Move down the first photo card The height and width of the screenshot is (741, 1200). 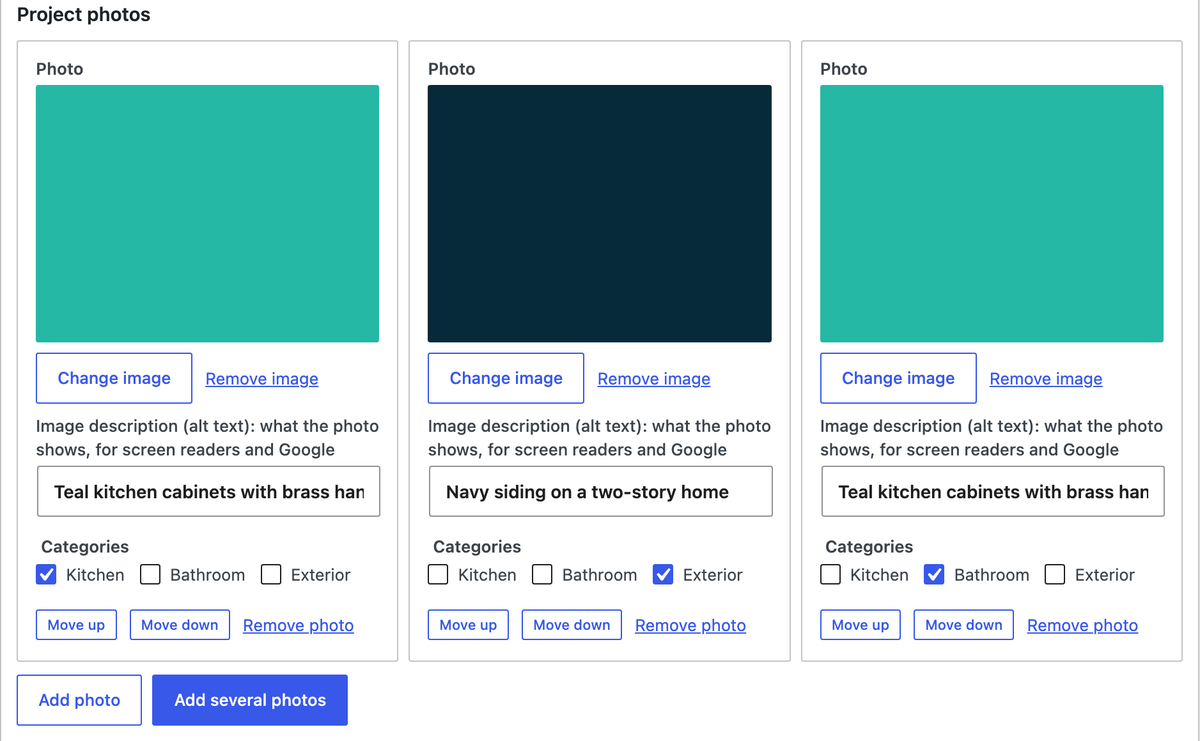(180, 625)
